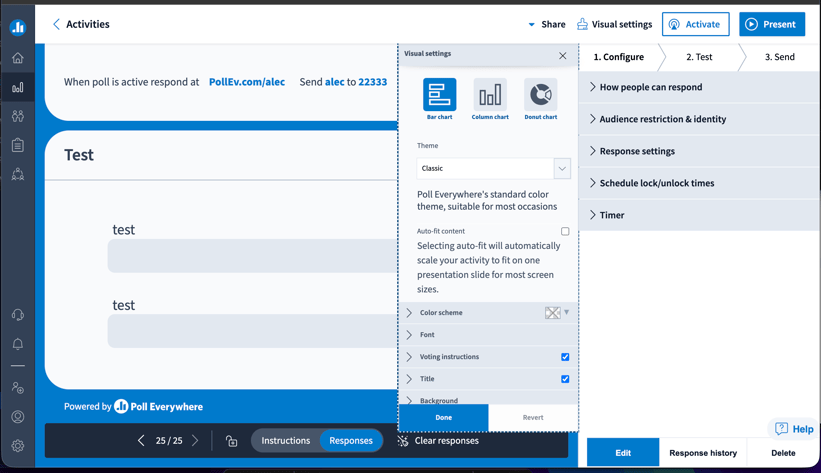The width and height of the screenshot is (821, 473).
Task: Click the lock icon in bottom toolbar
Action: click(x=231, y=441)
